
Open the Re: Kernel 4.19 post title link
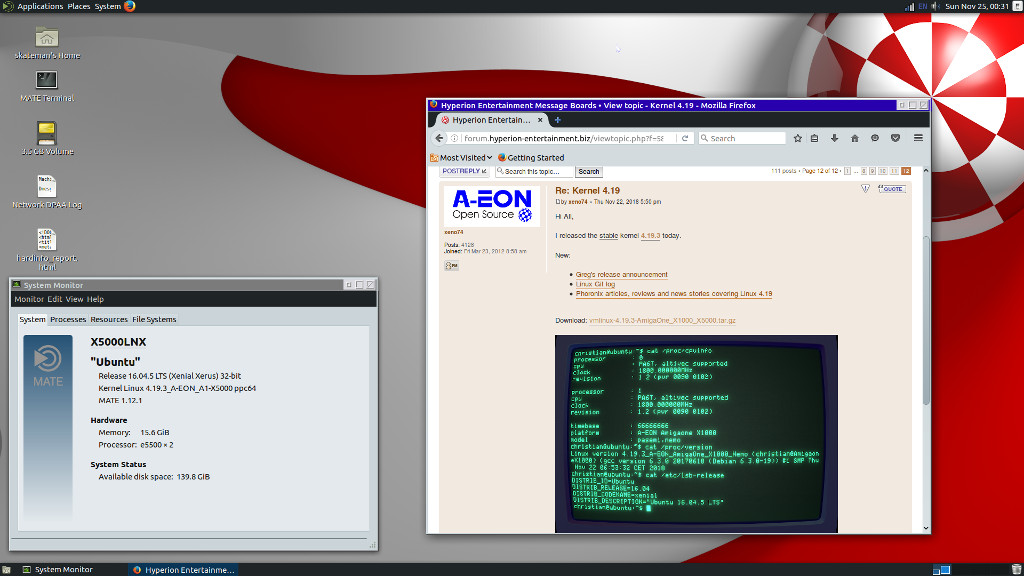click(587, 191)
